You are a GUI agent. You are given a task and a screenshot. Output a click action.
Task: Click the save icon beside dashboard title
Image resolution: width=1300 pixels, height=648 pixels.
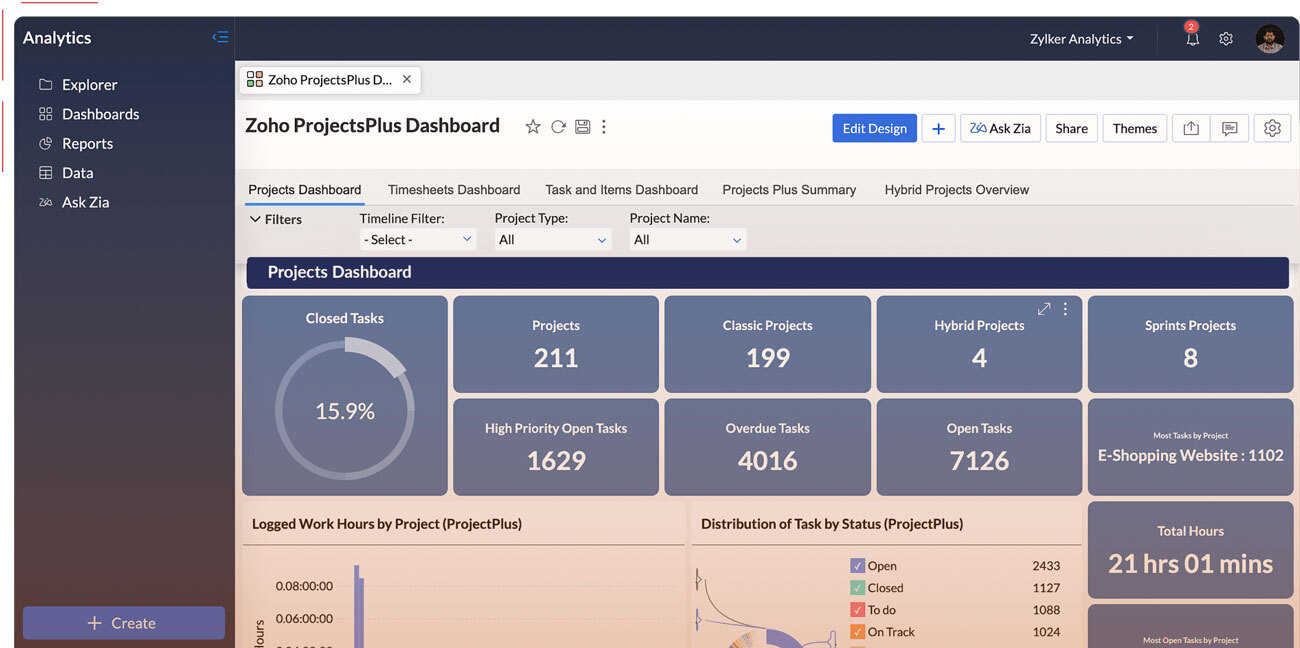coord(582,127)
